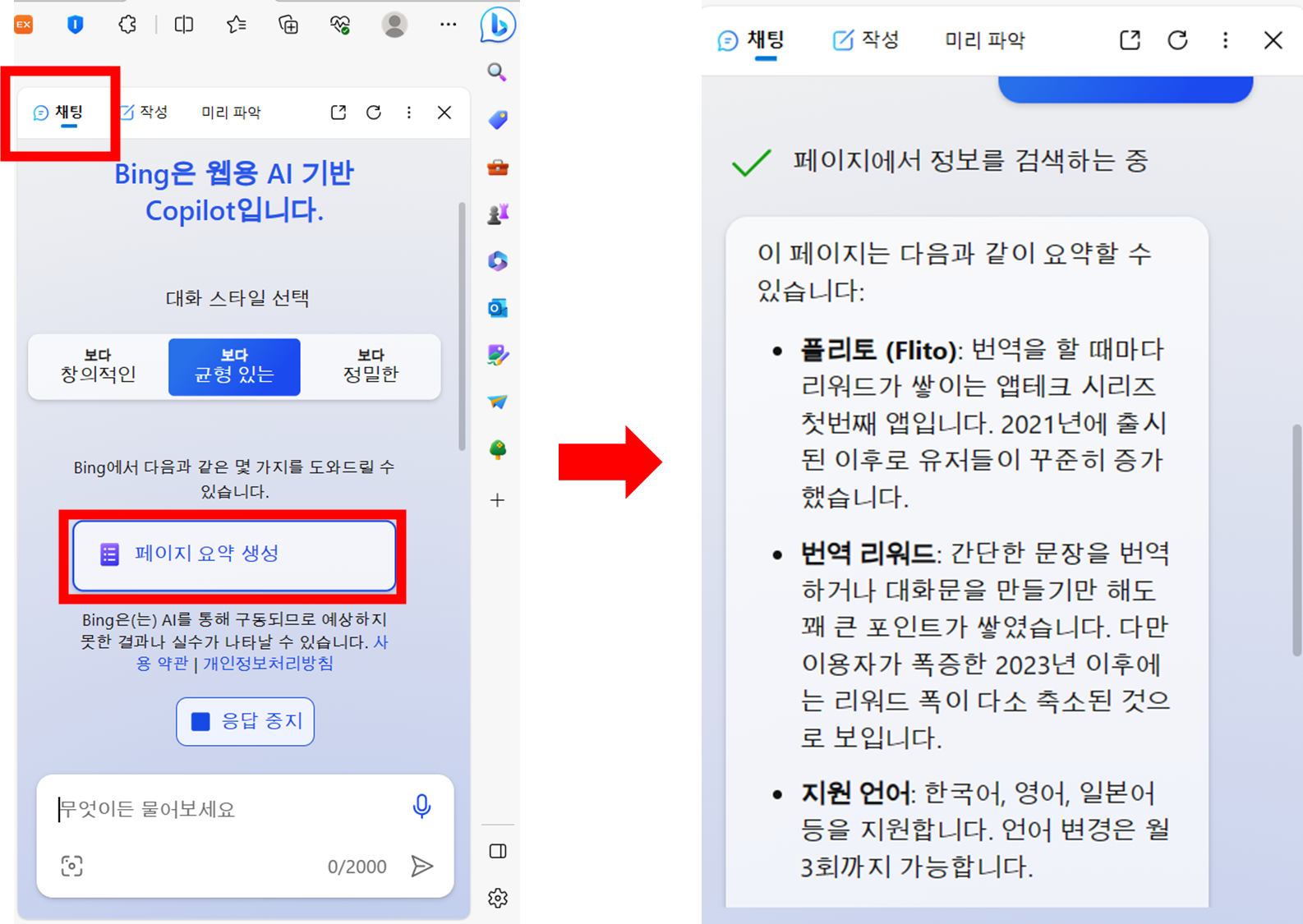Image resolution: width=1303 pixels, height=924 pixels.
Task: Refresh the left Copilot panel
Action: (x=374, y=113)
